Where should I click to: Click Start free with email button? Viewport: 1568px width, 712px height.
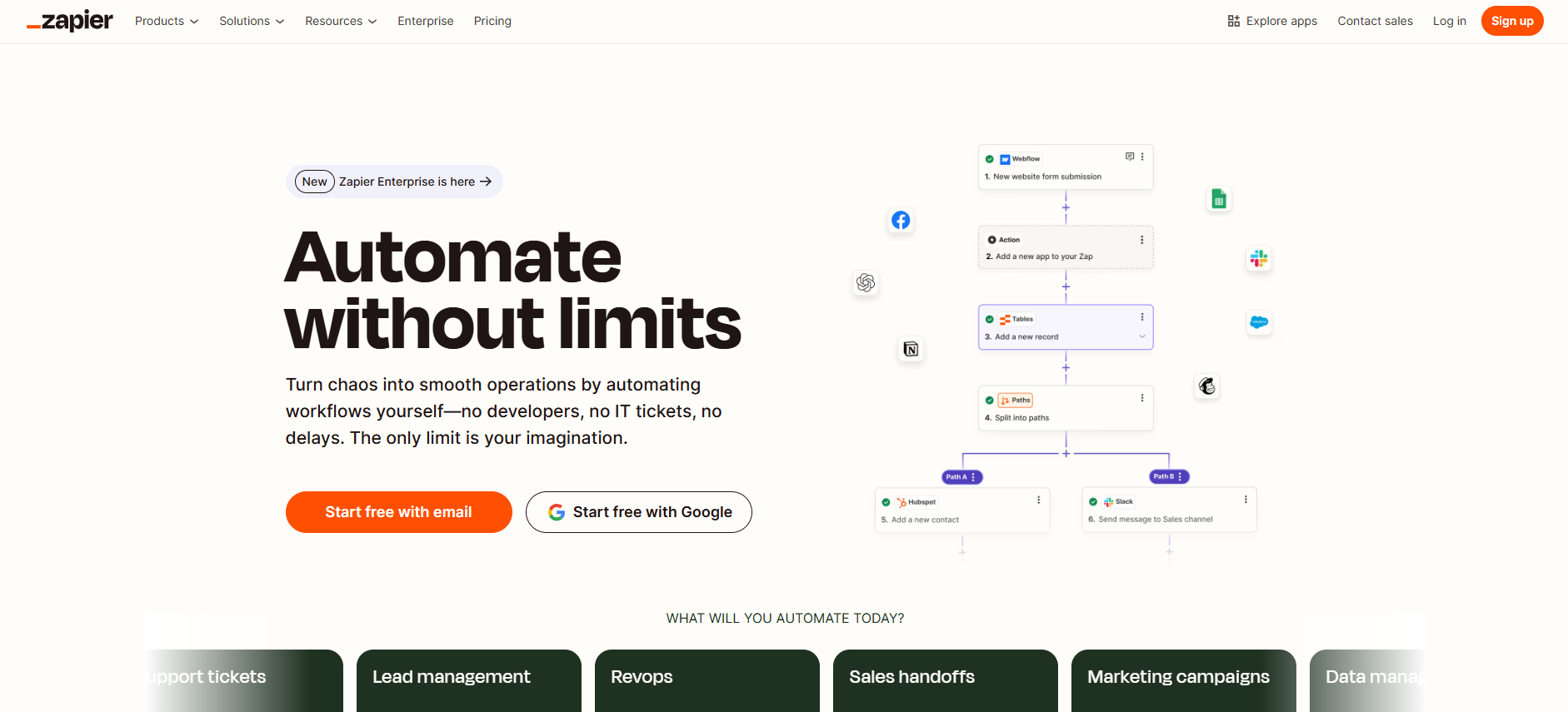398,512
